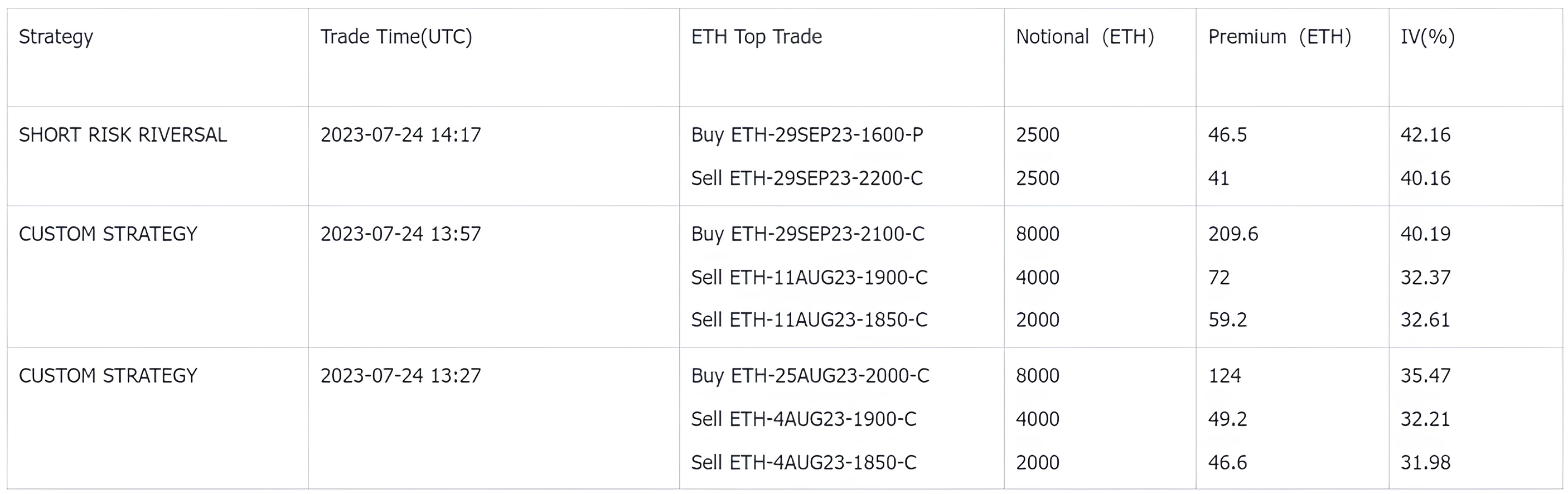Select Sell ETH-11AUG23-1850-C trade

809,320
